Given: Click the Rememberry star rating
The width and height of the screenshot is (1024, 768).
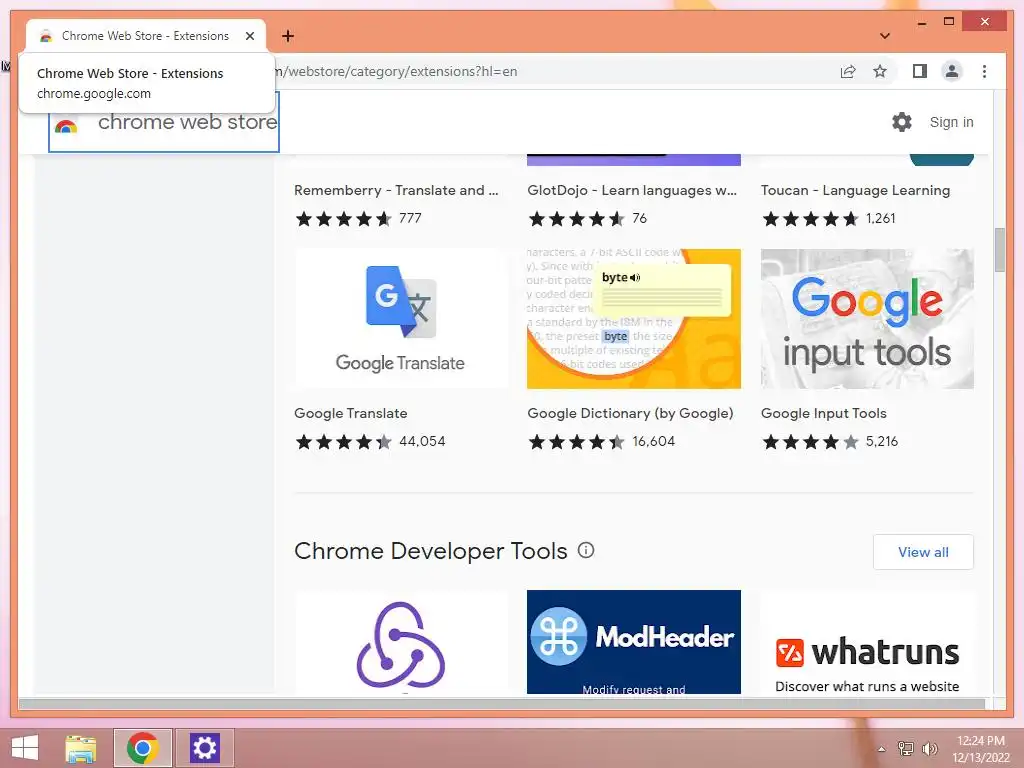Looking at the screenshot, I should pos(344,219).
